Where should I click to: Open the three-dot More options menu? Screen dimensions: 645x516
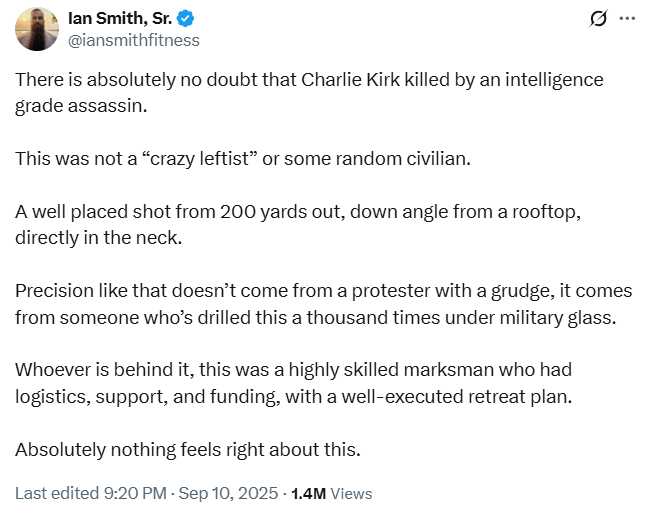point(627,19)
